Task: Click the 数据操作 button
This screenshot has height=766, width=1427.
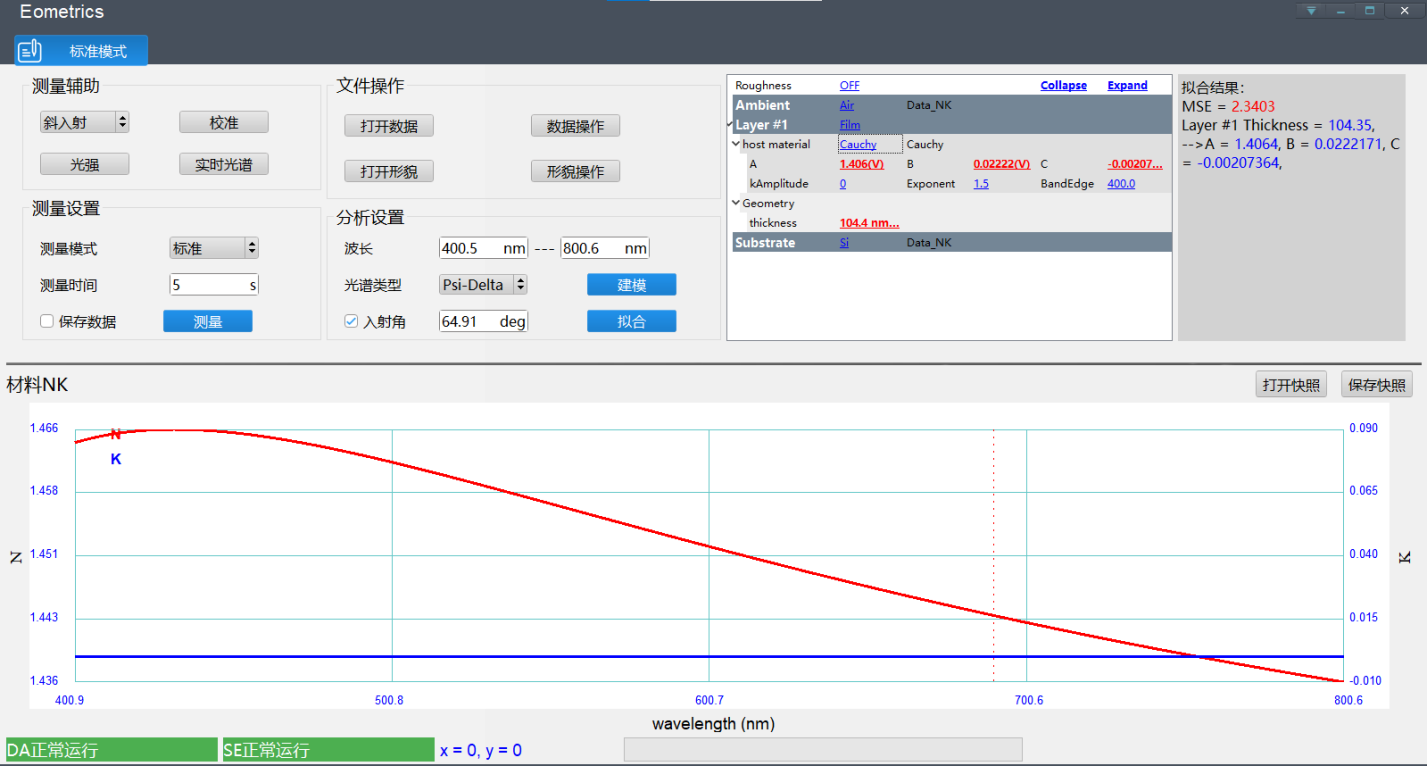Action: [x=575, y=126]
